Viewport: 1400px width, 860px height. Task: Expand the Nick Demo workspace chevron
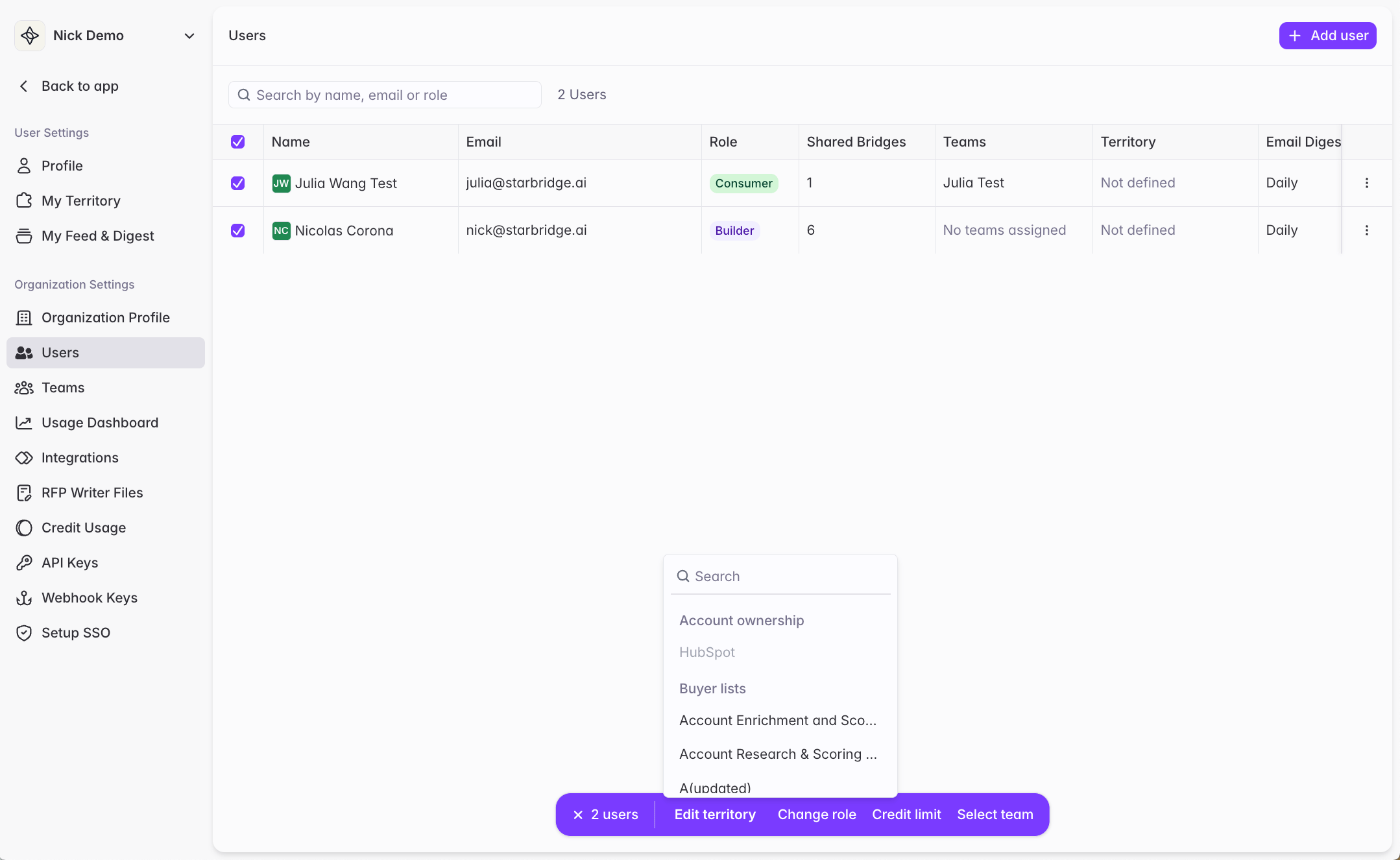tap(189, 36)
